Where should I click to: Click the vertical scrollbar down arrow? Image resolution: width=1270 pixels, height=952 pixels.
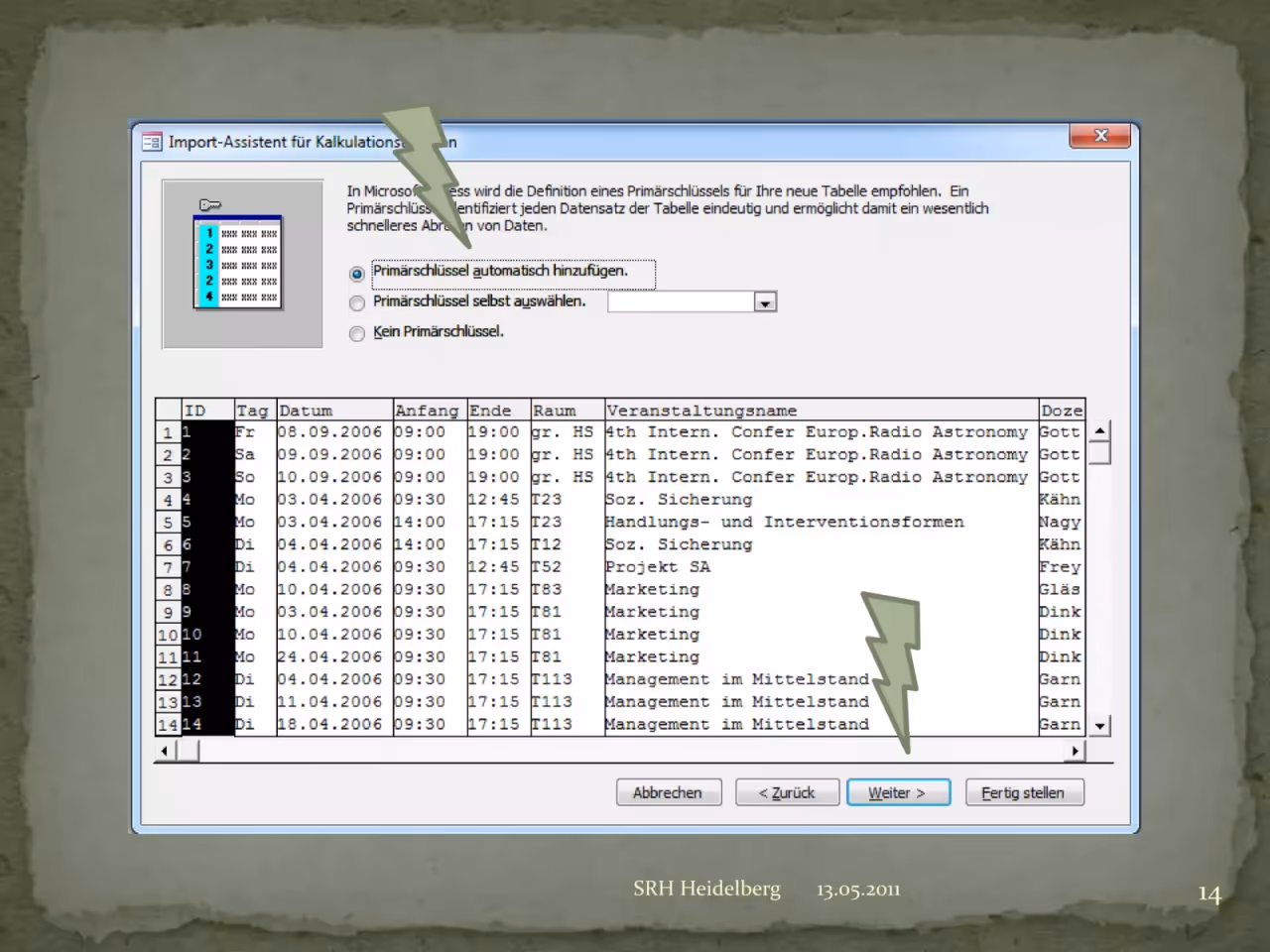tap(1099, 726)
